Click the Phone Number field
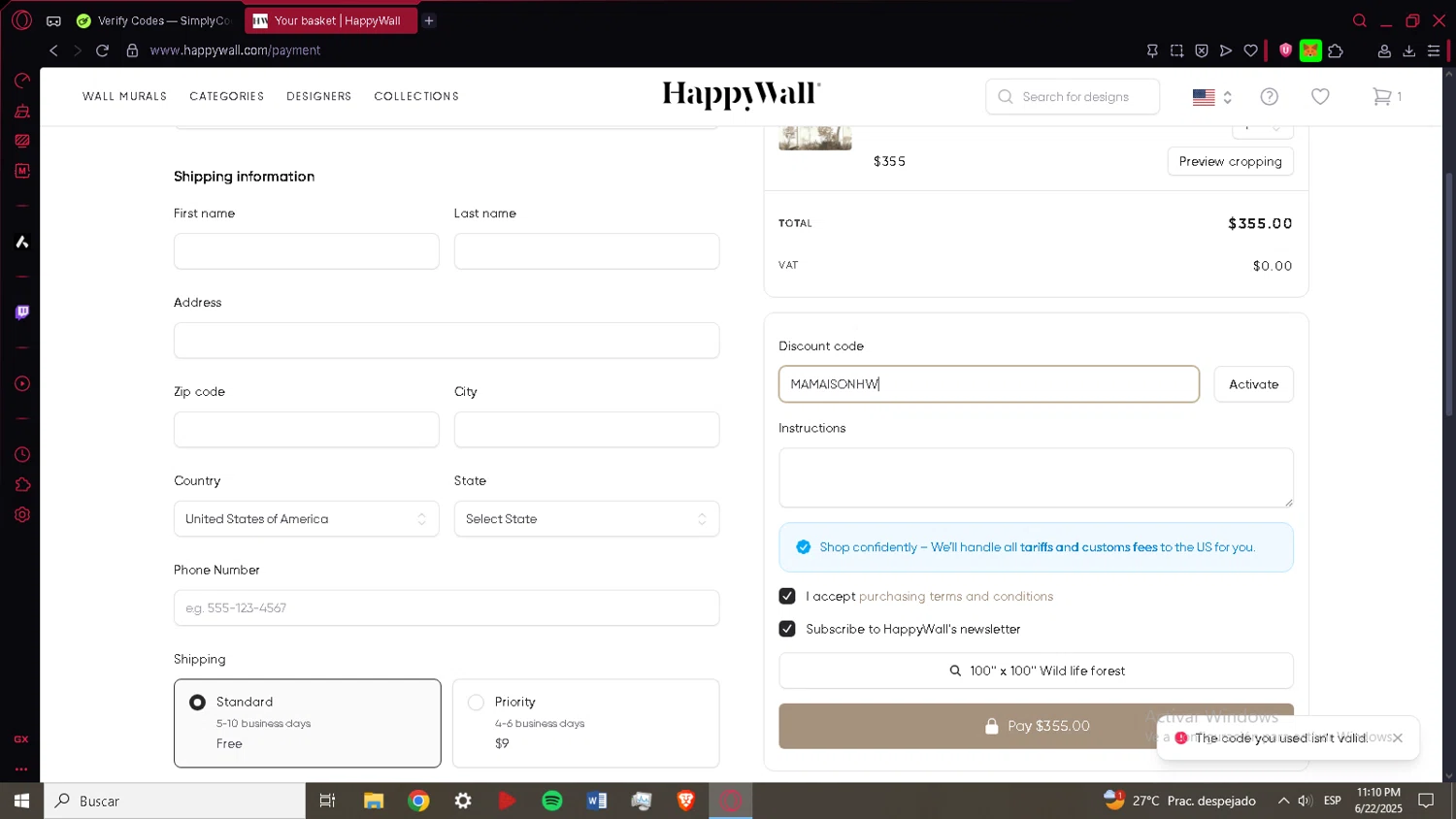 [x=447, y=608]
